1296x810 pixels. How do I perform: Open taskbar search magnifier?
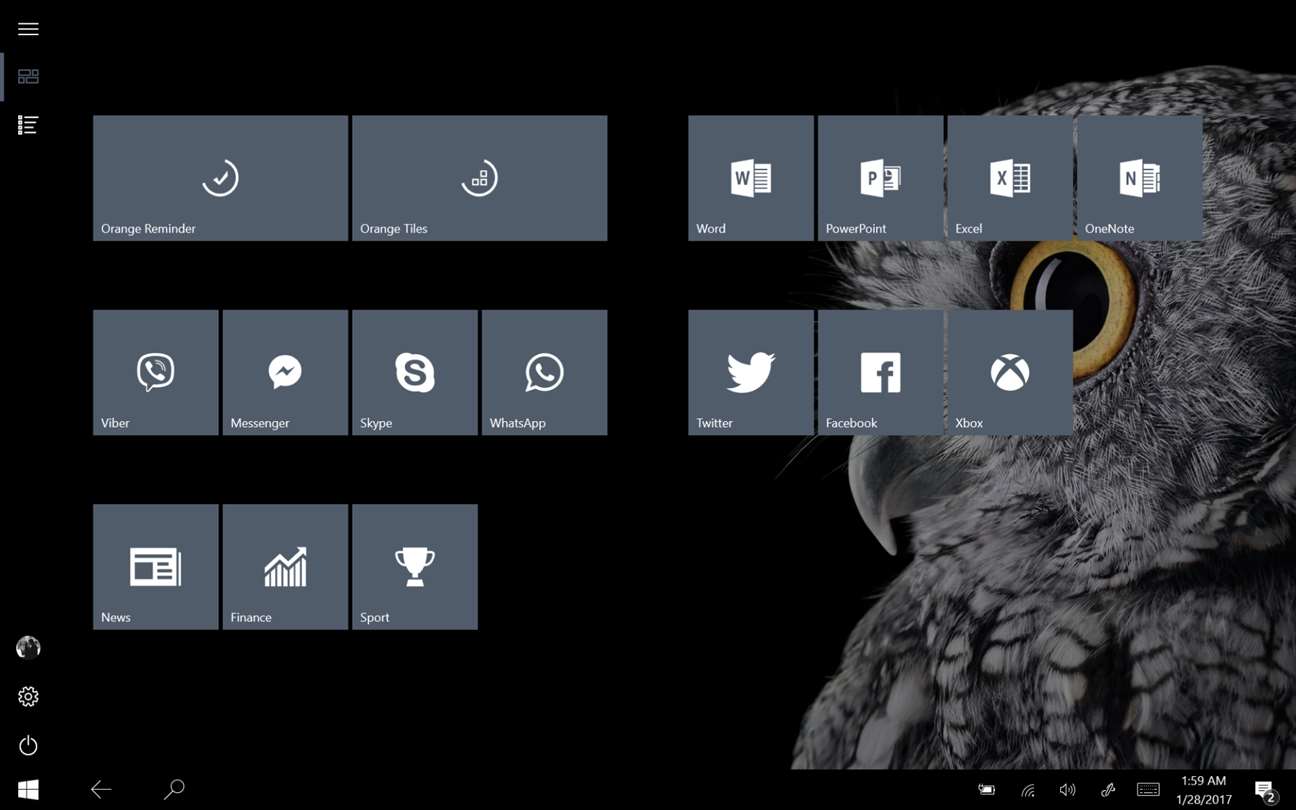click(174, 790)
